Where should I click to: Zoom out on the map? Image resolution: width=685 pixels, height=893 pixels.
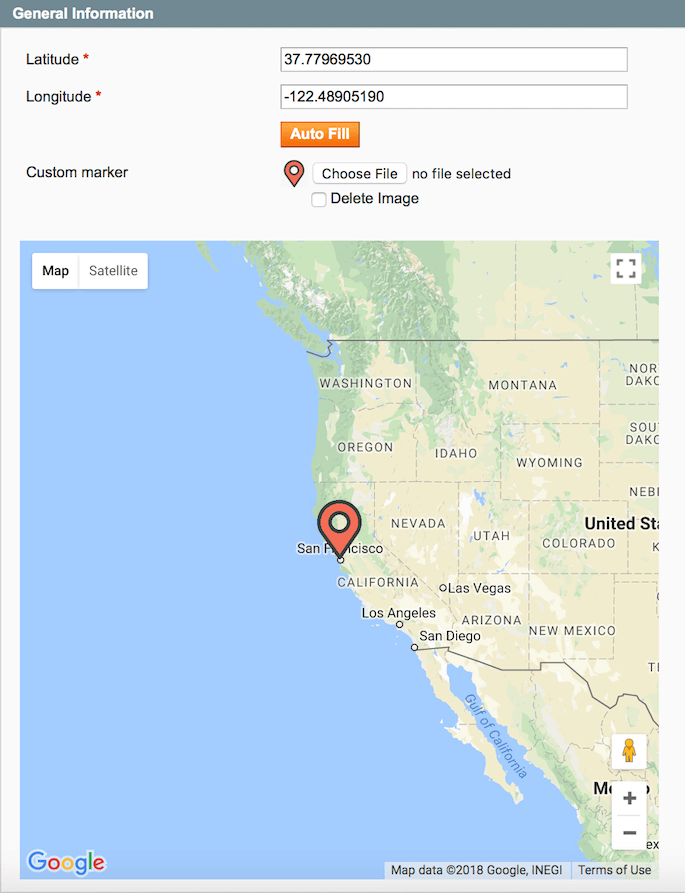coord(629,832)
